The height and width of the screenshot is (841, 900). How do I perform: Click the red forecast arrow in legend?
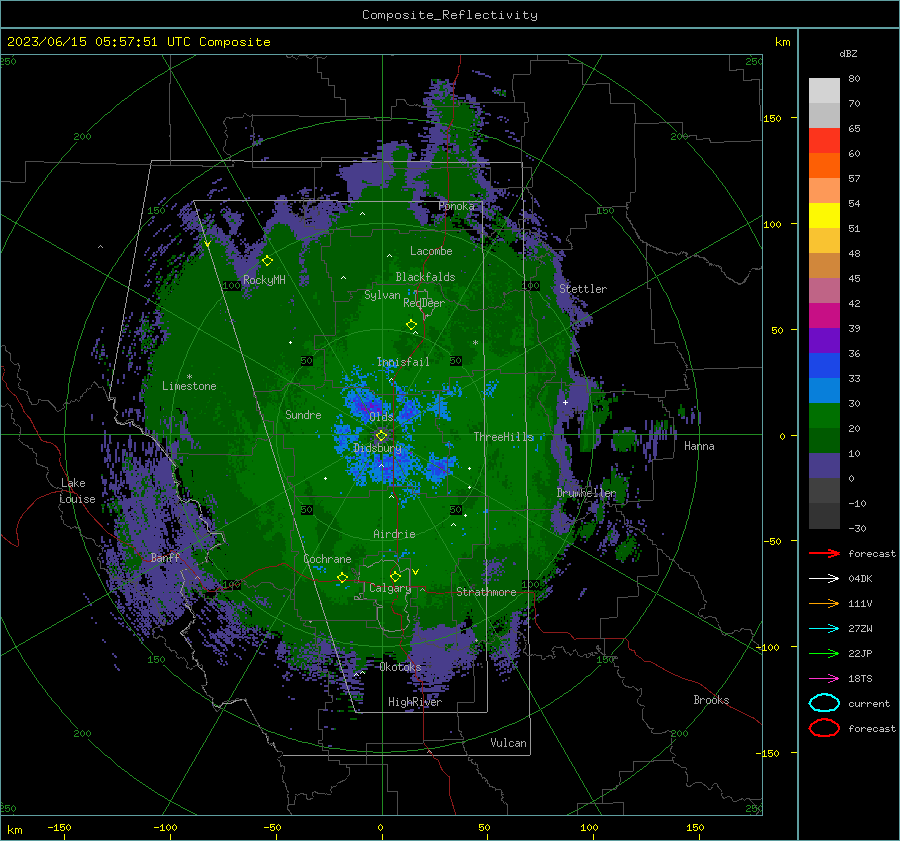[824, 553]
